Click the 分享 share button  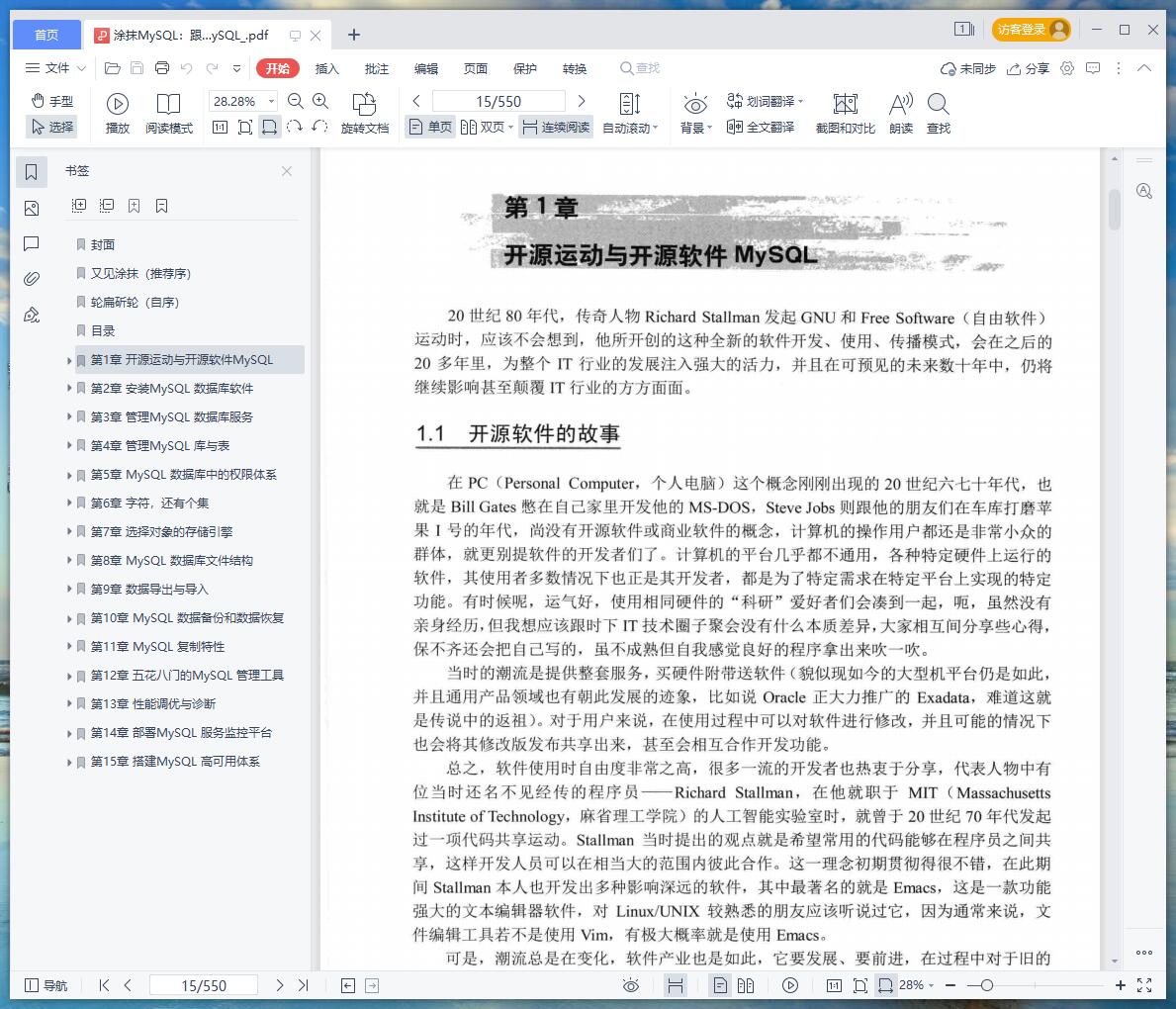click(x=1029, y=68)
